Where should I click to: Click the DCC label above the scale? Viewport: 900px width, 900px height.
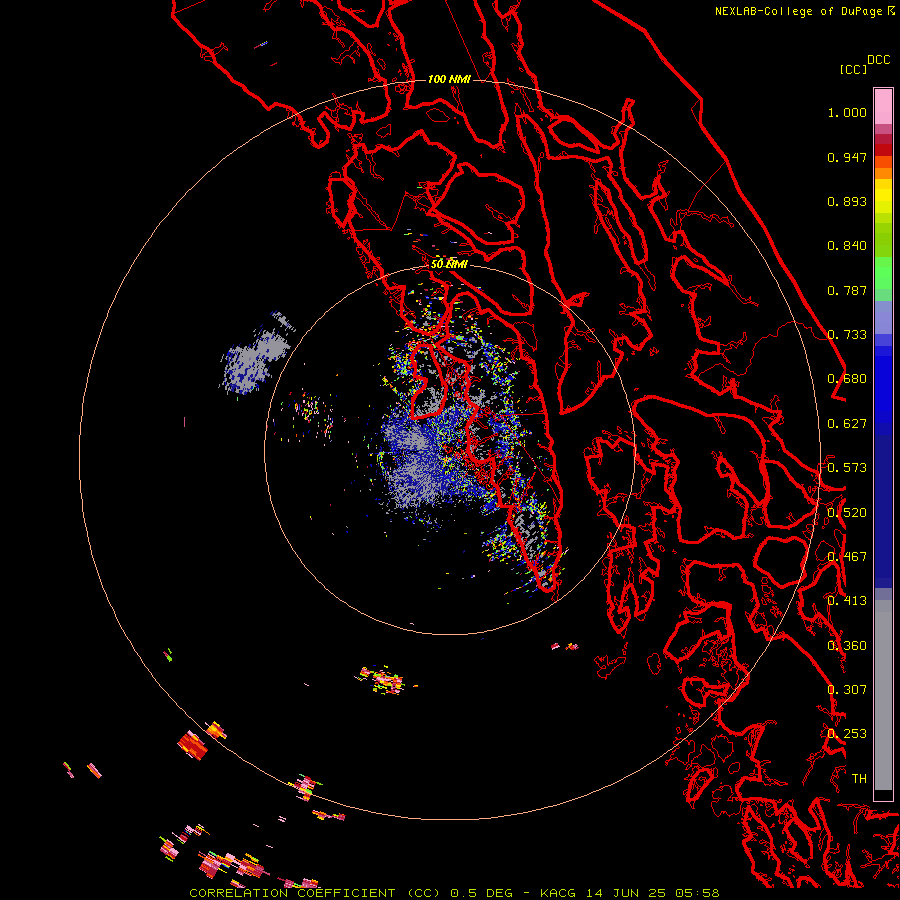[x=878, y=60]
